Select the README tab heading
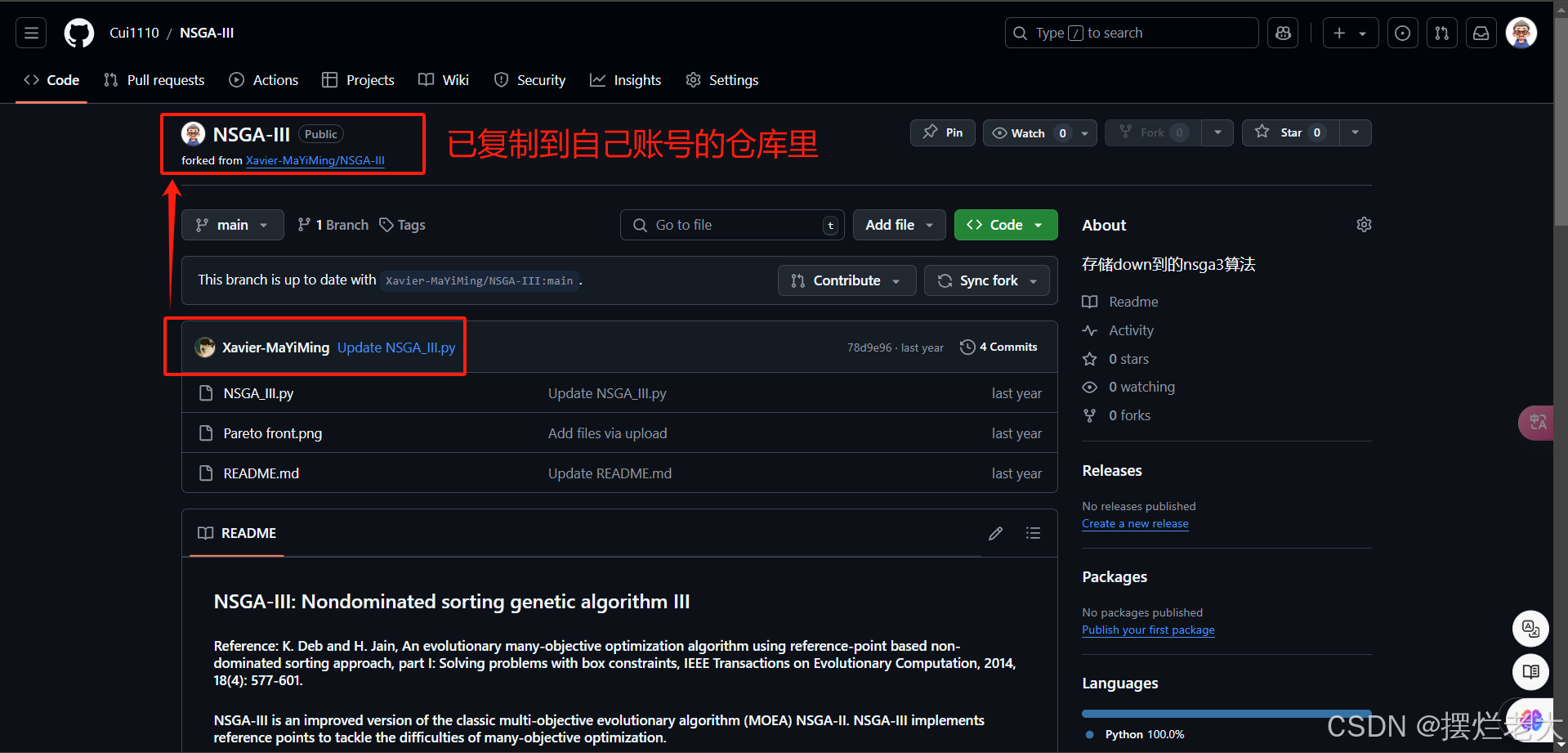The image size is (1568, 753). (x=237, y=533)
